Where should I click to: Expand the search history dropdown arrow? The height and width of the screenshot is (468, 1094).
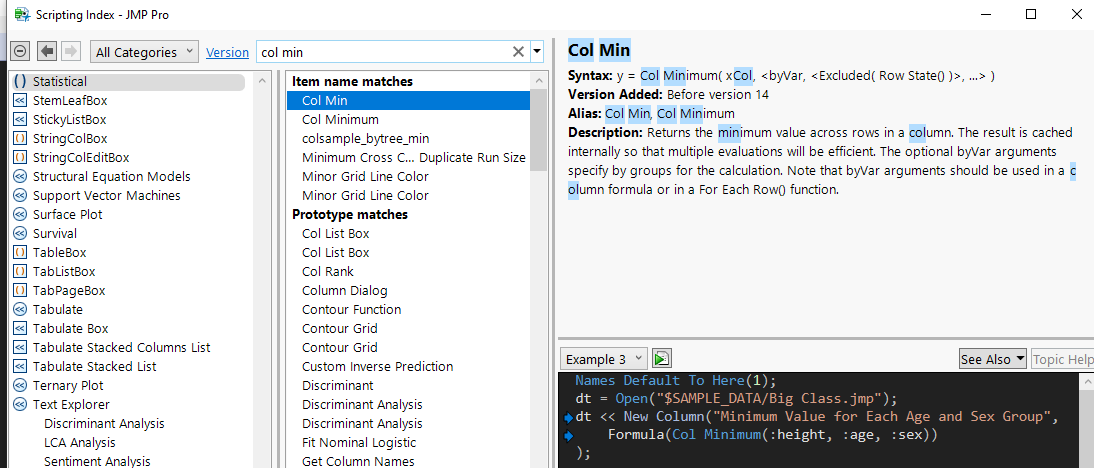(538, 52)
